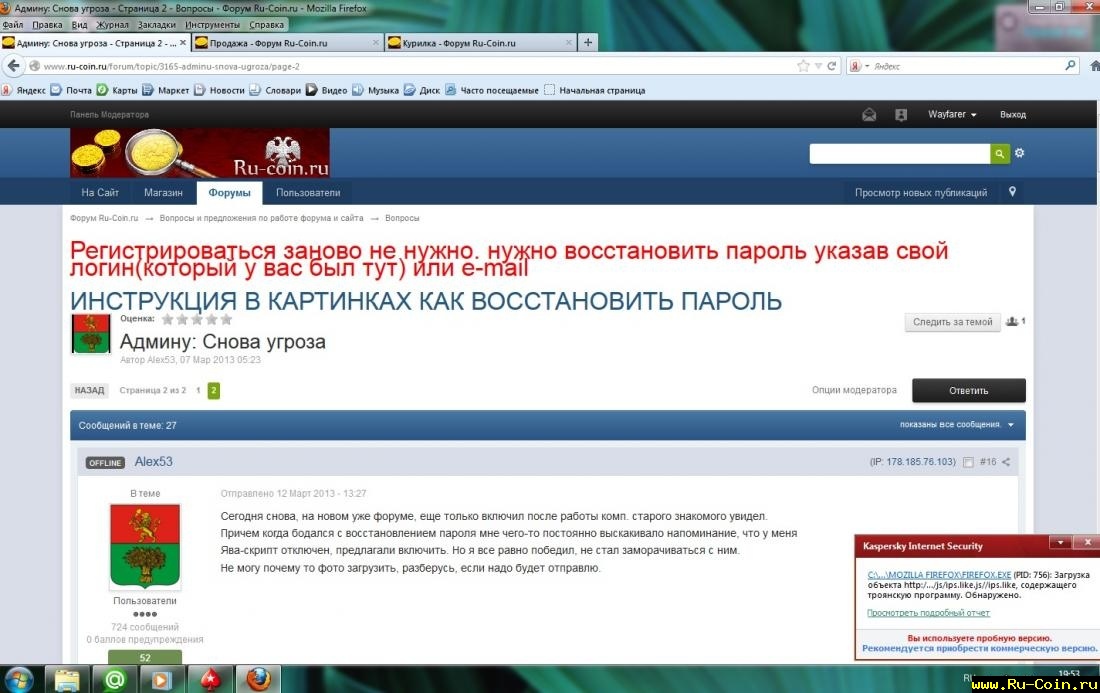1100x693 pixels.
Task: Expand the Wayfarer user menu
Action: [x=952, y=114]
